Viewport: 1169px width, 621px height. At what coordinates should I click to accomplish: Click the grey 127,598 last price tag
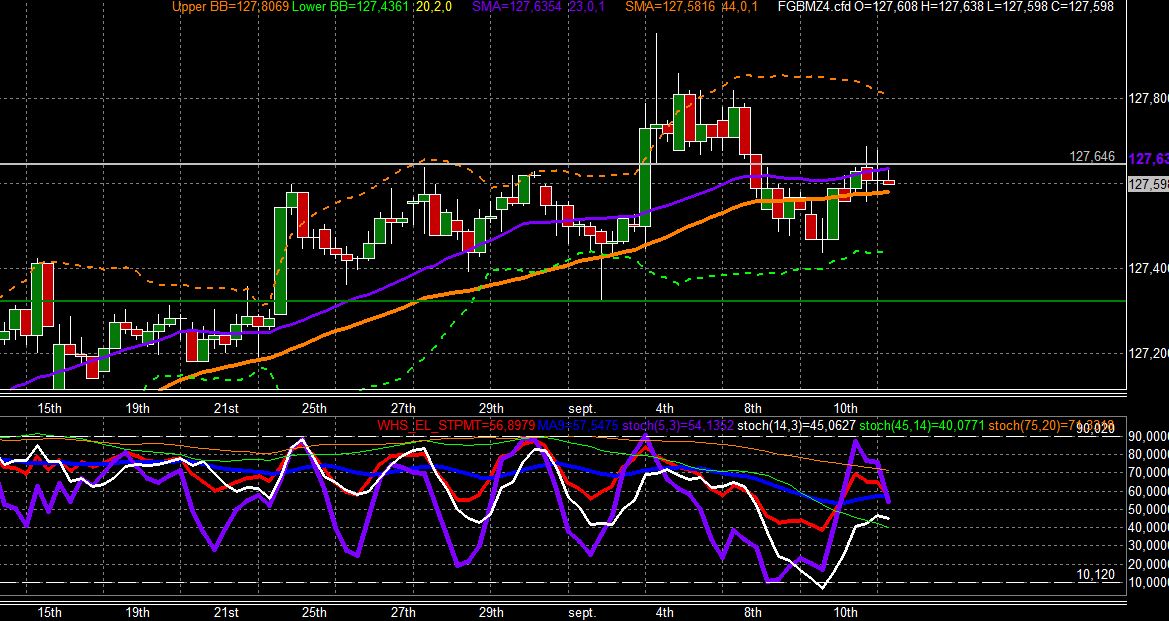coord(1148,184)
